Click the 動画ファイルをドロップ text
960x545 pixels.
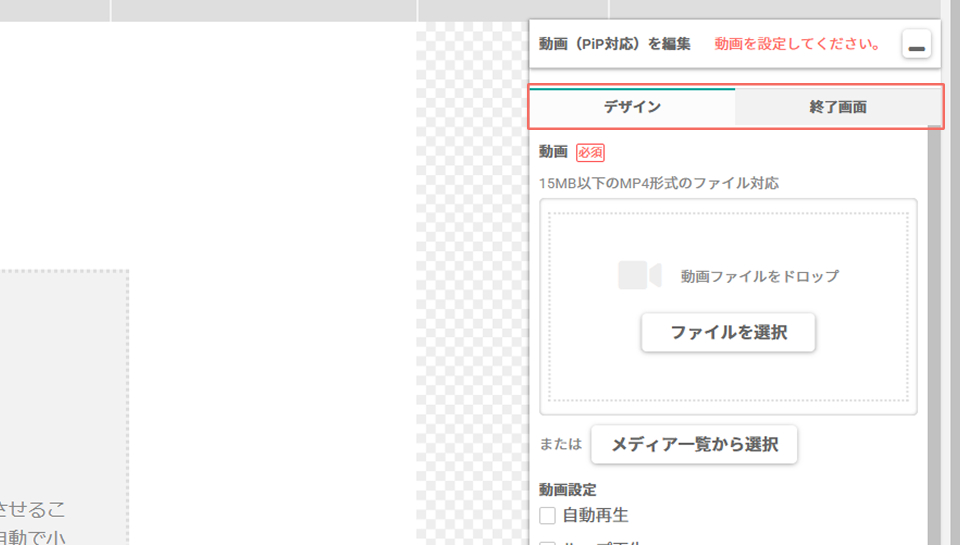(759, 276)
